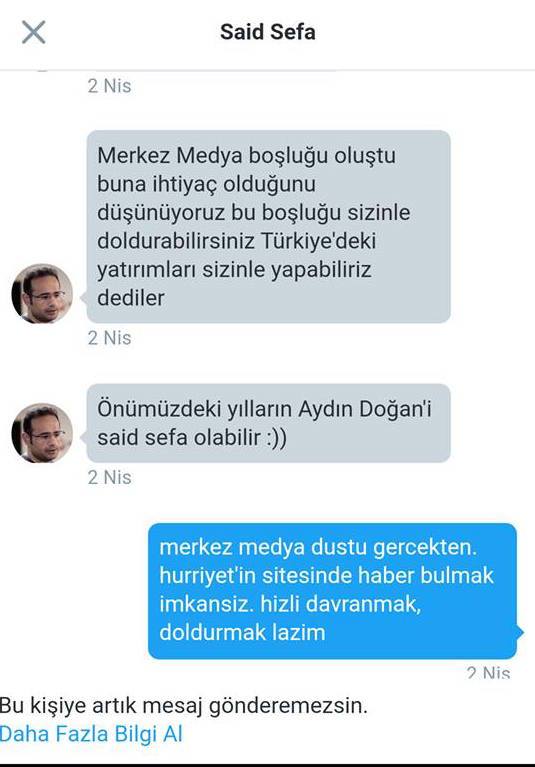Click the timestamp under the blue sent message

coord(488,673)
